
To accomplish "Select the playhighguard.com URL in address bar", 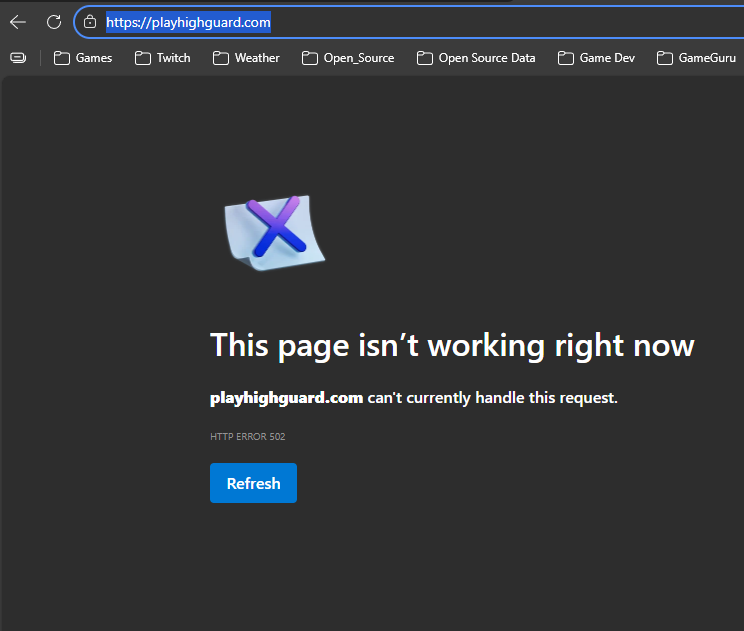I will tap(188, 22).
